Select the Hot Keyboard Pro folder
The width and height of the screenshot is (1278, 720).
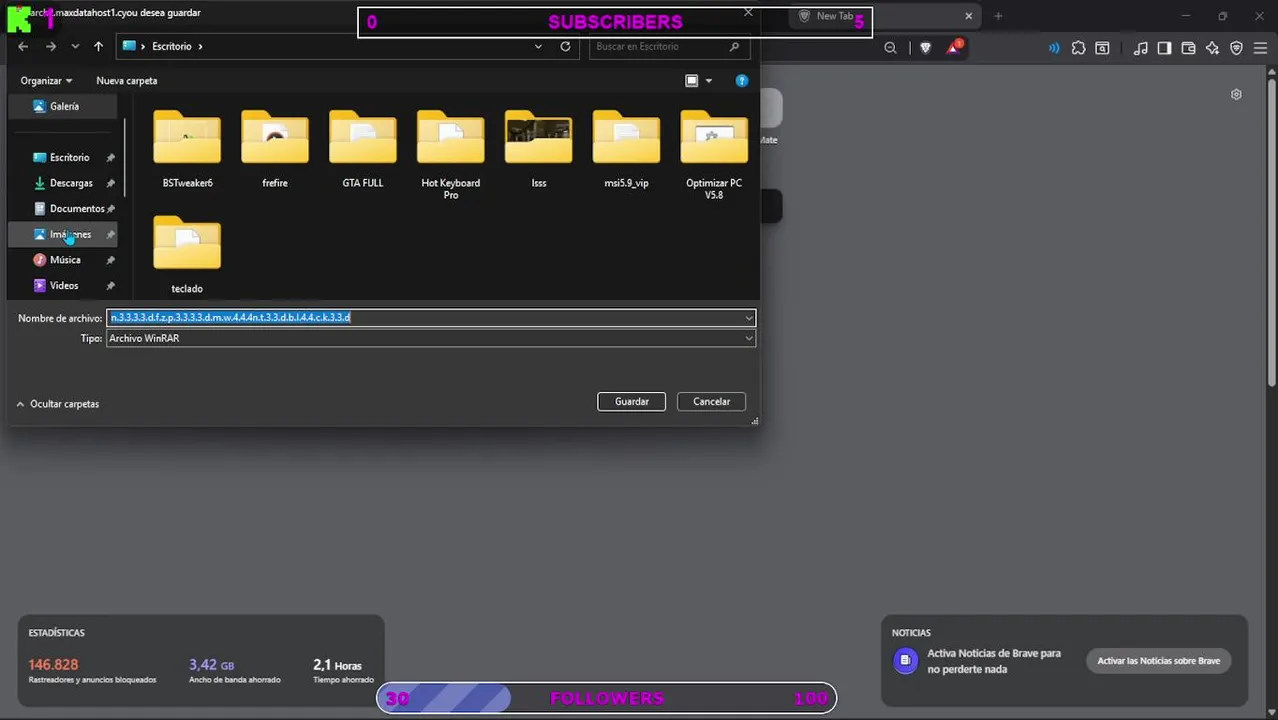point(451,154)
